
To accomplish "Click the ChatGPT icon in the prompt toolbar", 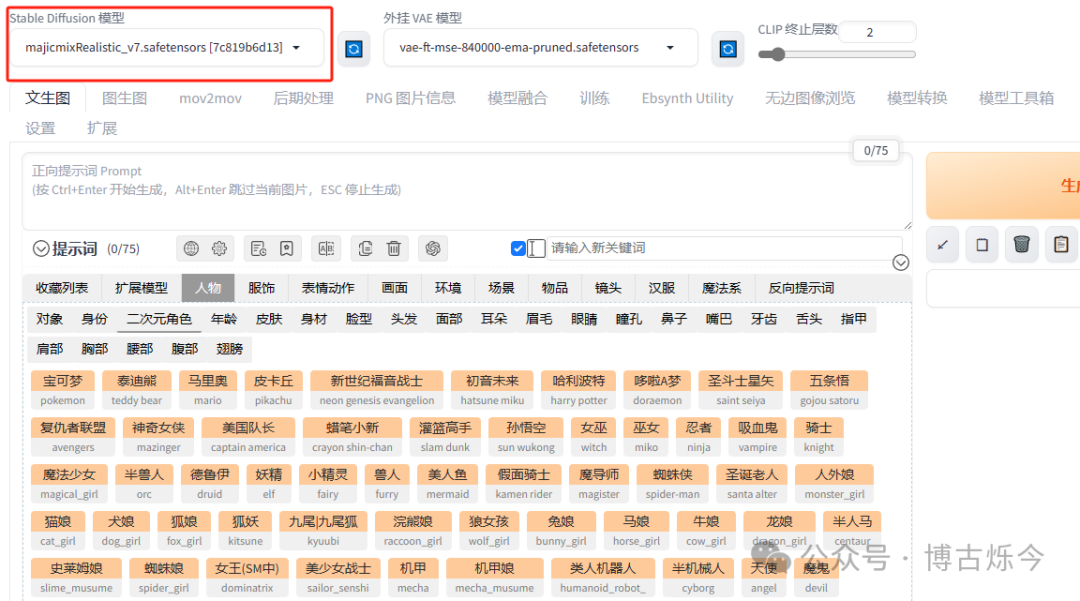I will point(433,248).
